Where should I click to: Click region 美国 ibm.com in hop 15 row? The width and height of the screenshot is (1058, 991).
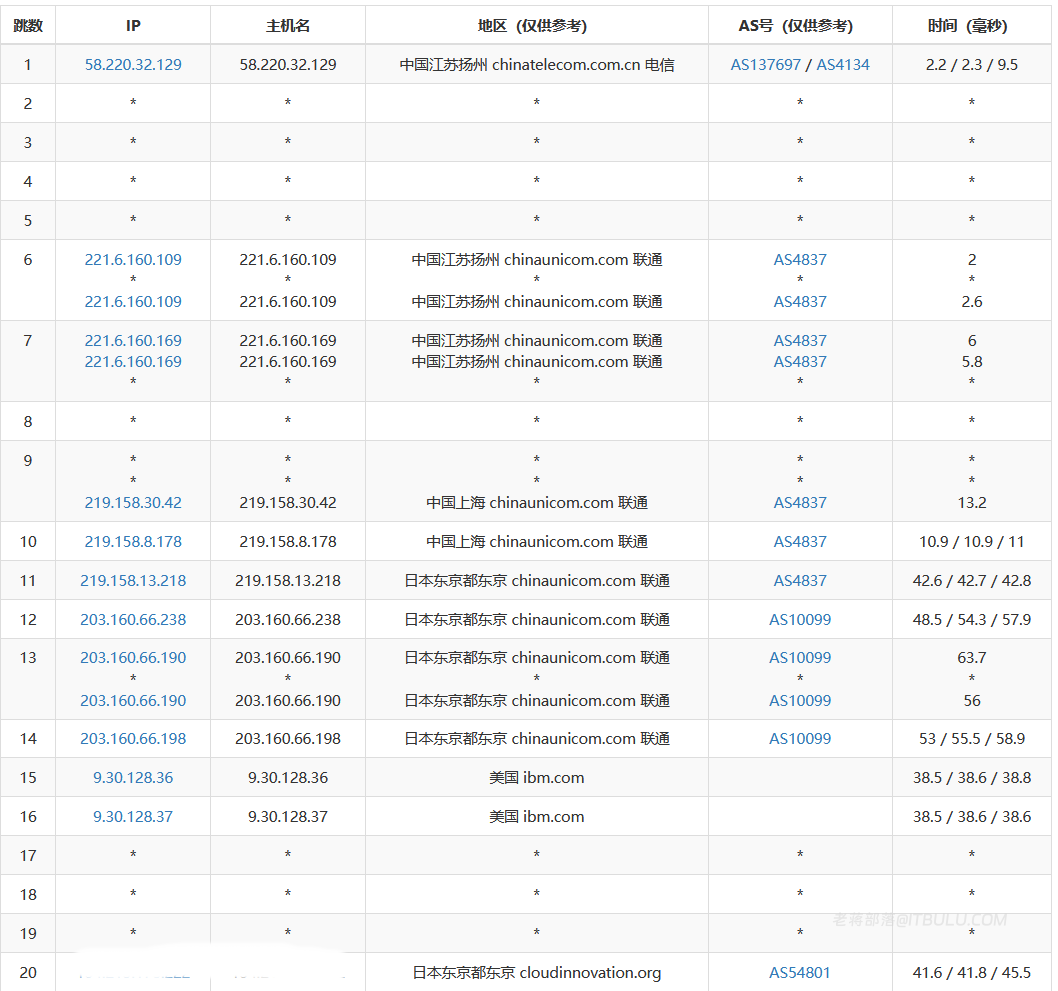(x=536, y=778)
